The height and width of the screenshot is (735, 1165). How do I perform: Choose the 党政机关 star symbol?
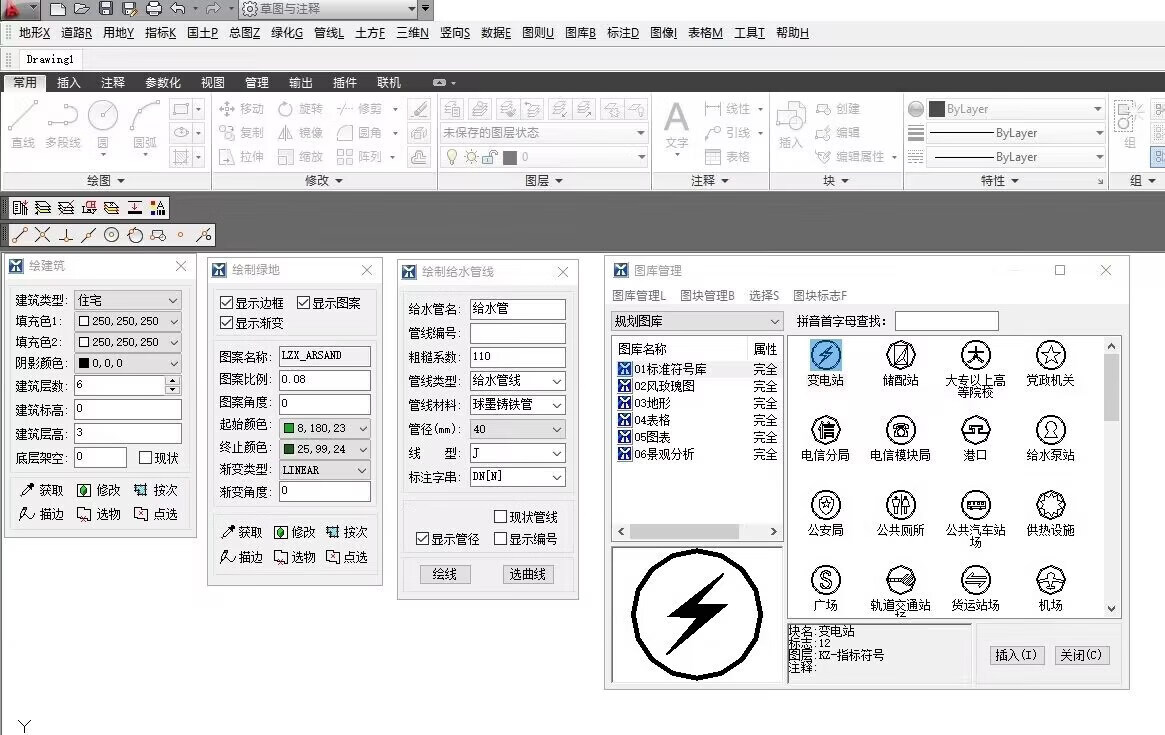click(1050, 356)
